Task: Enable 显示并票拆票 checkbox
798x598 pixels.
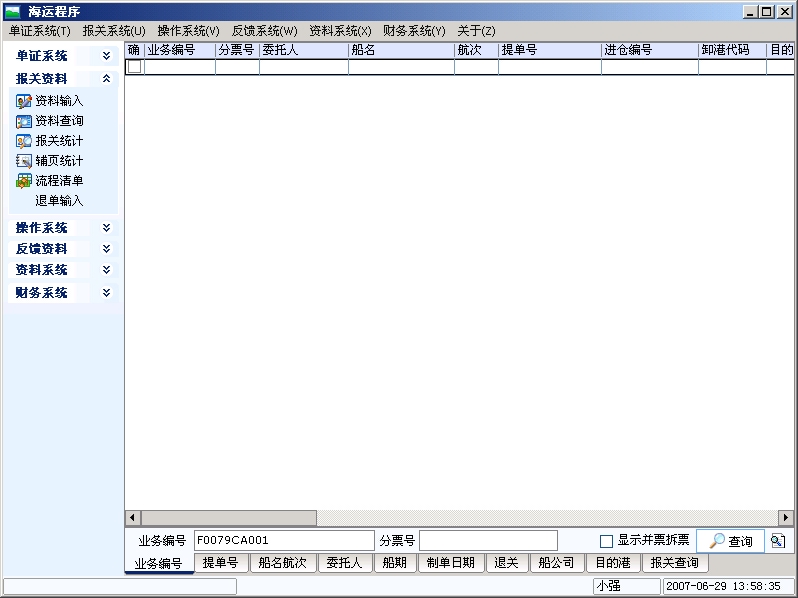Action: click(x=606, y=541)
